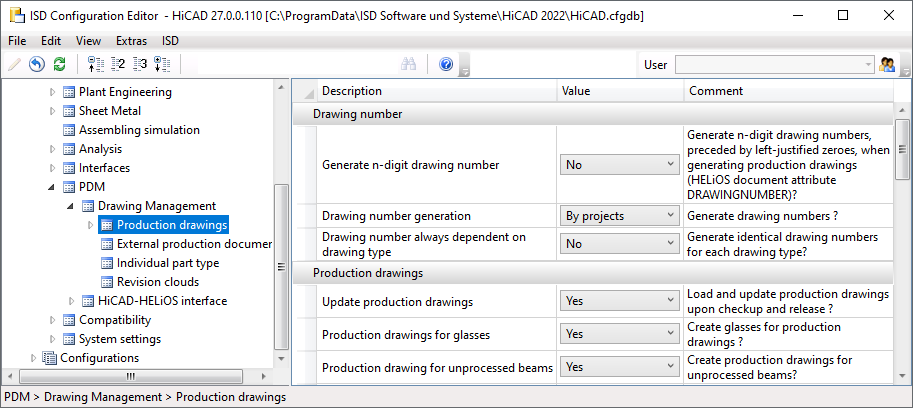913x408 pixels.
Task: Open the File menu
Action: click(x=17, y=41)
